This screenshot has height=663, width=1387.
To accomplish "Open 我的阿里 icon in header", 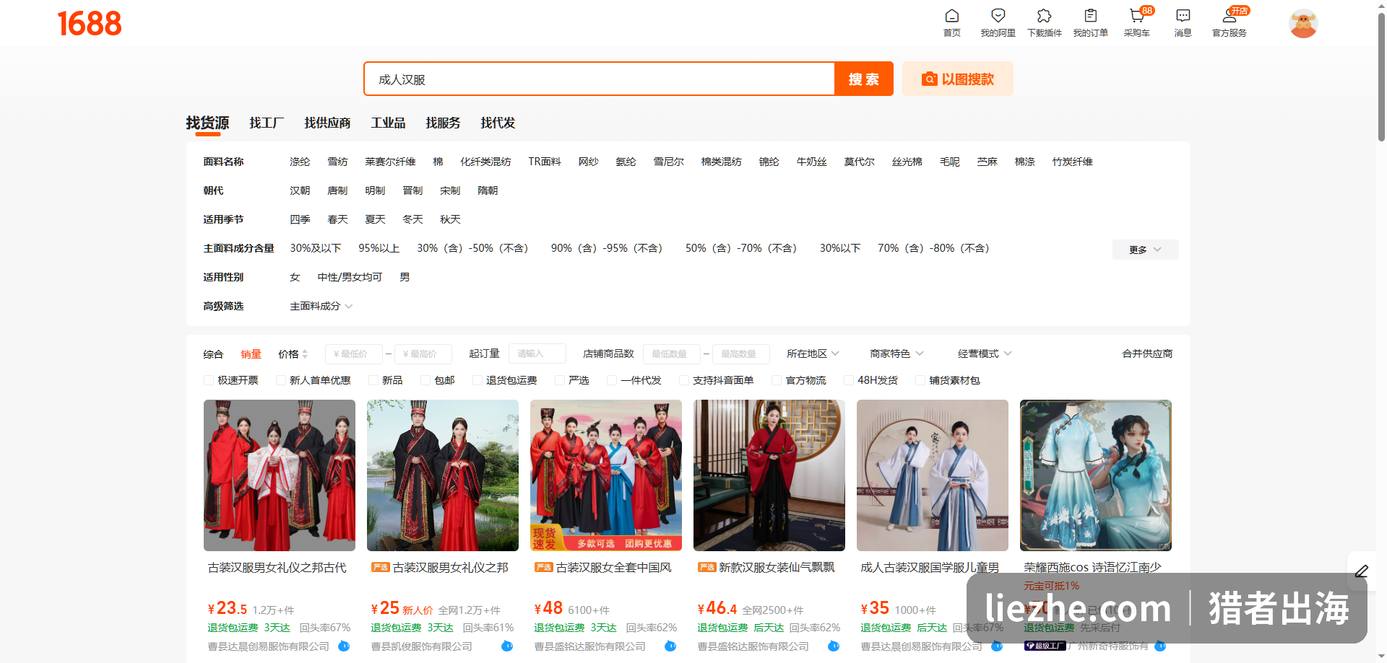I will pyautogui.click(x=998, y=16).
